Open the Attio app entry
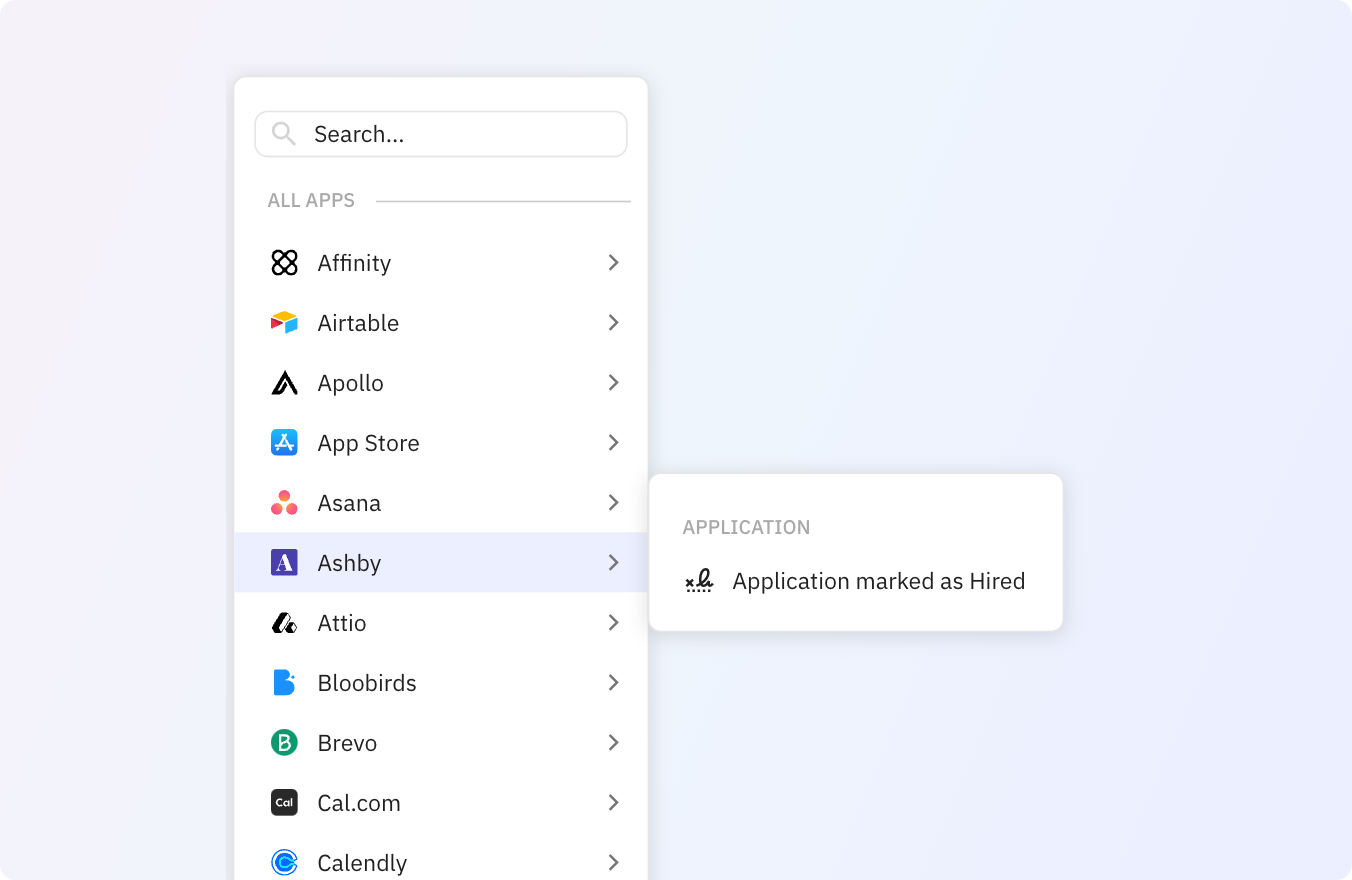Image resolution: width=1352 pixels, height=880 pixels. point(441,623)
